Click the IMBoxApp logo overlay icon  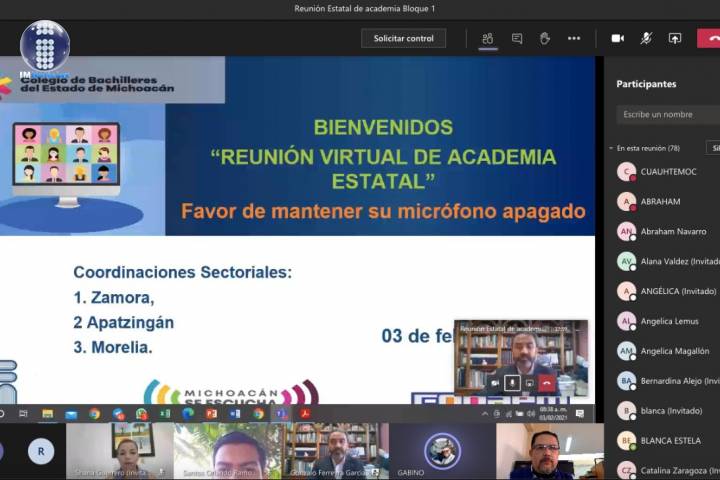coord(45,46)
